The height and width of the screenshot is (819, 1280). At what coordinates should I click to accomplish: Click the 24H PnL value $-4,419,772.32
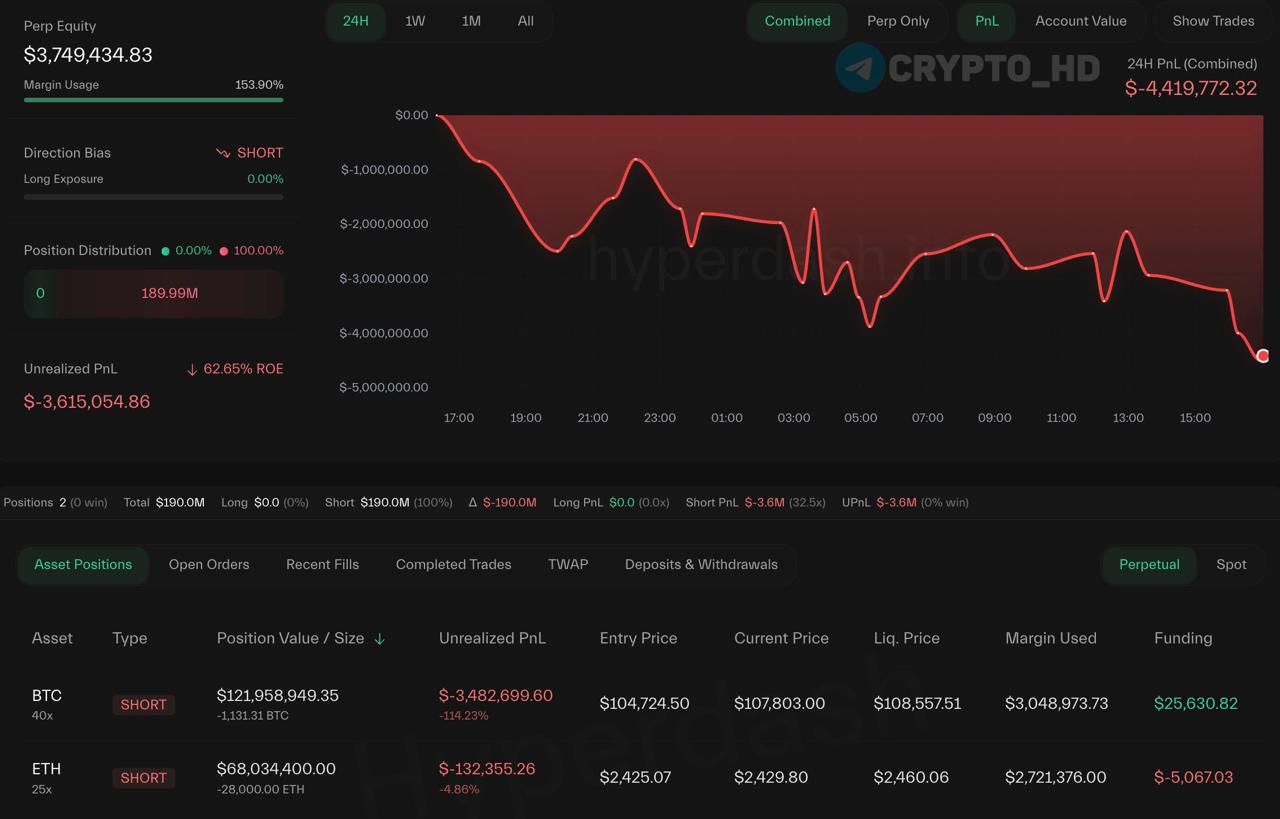click(x=1191, y=88)
